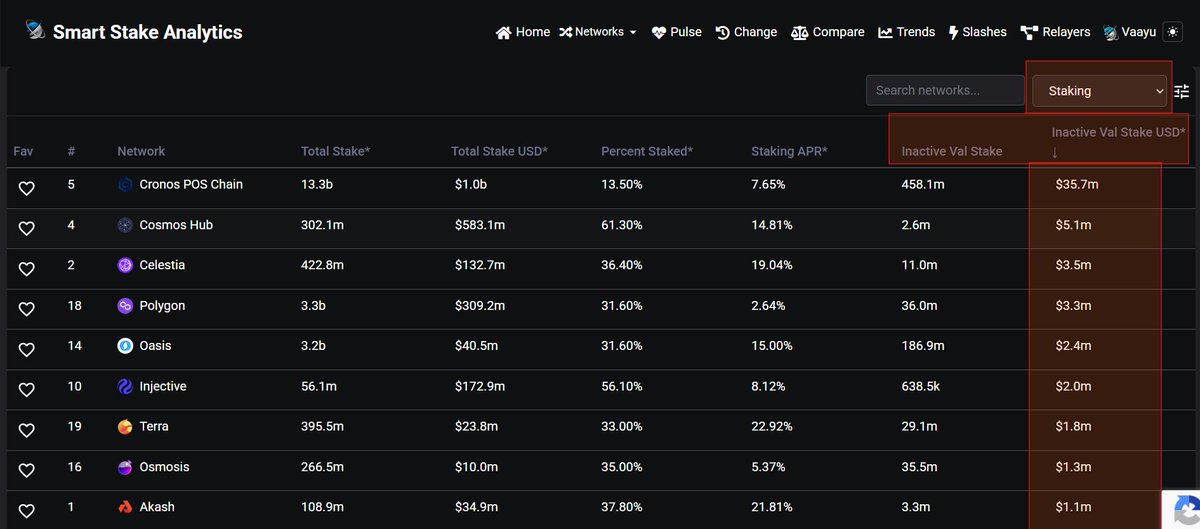Favorite Celestia with heart
The width and height of the screenshot is (1200, 529).
pyautogui.click(x=27, y=268)
